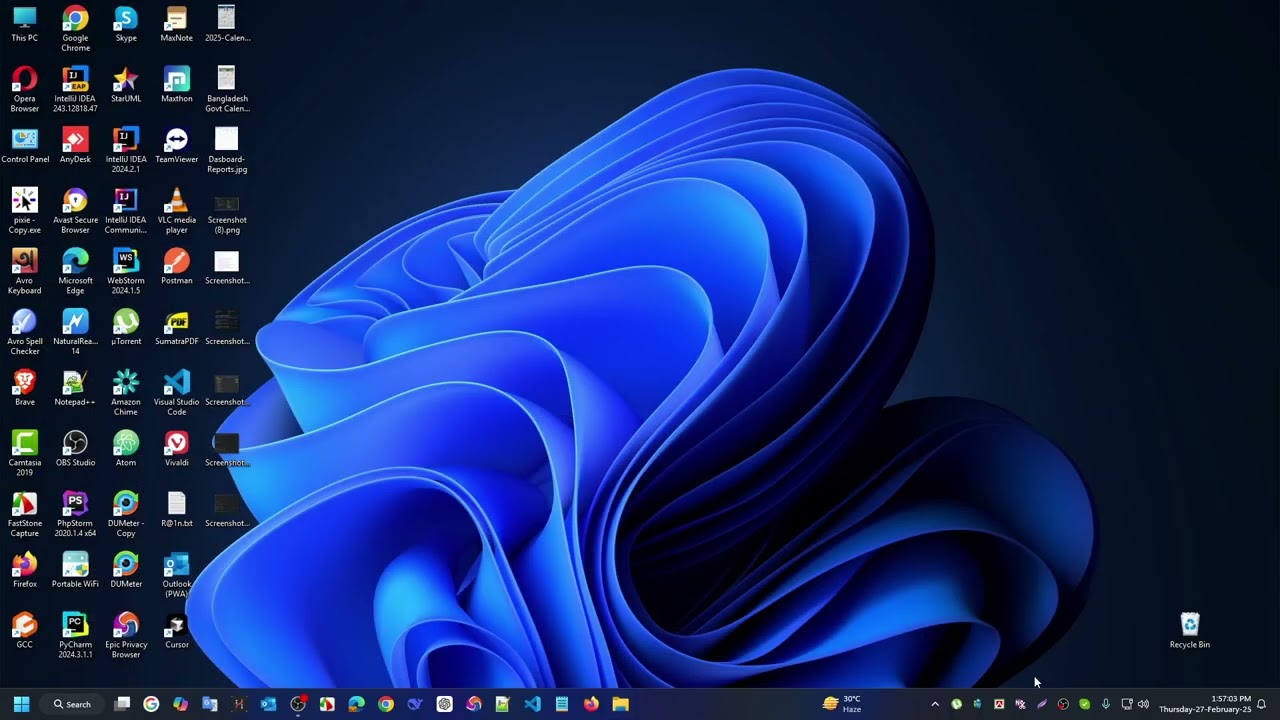Click the Camtasia 2019 desktop icon
This screenshot has height=720, width=1280.
[25, 453]
